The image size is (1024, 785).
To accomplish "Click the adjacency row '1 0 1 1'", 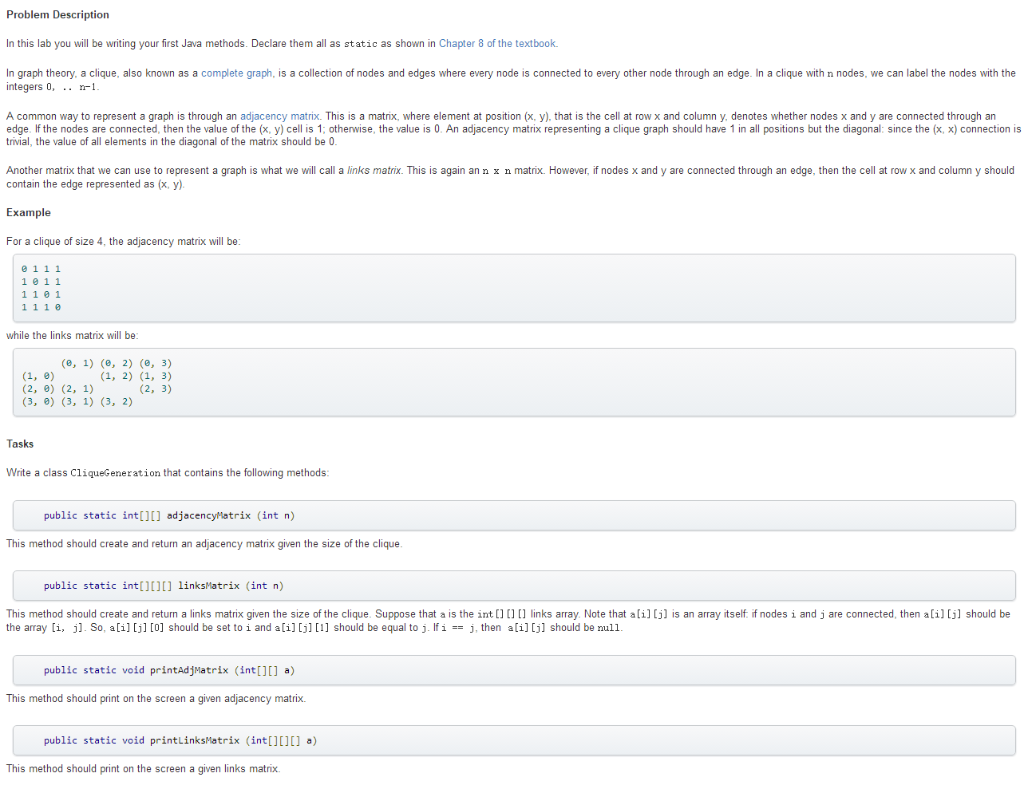I will point(40,281).
